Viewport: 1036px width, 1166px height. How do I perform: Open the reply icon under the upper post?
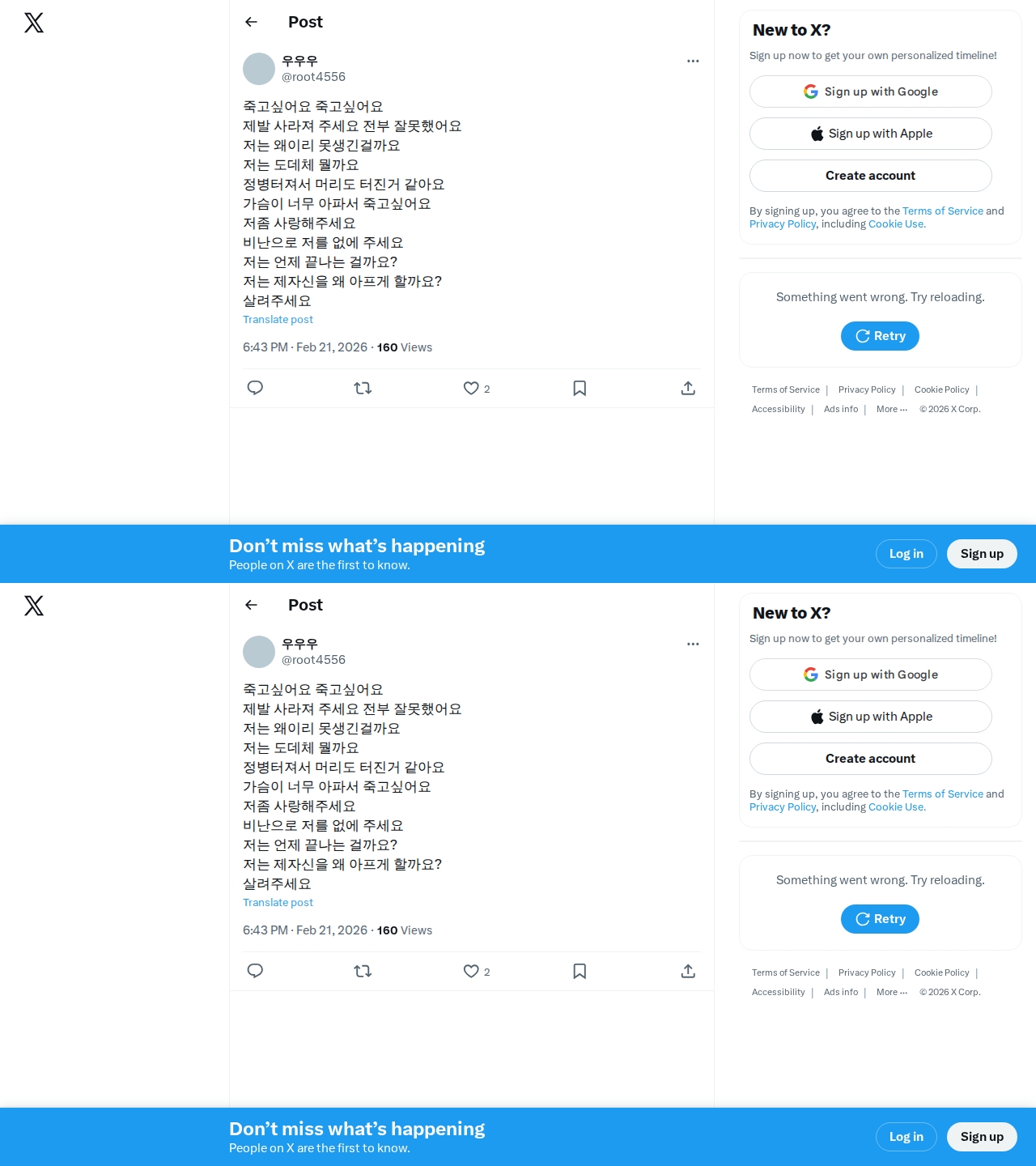point(255,388)
